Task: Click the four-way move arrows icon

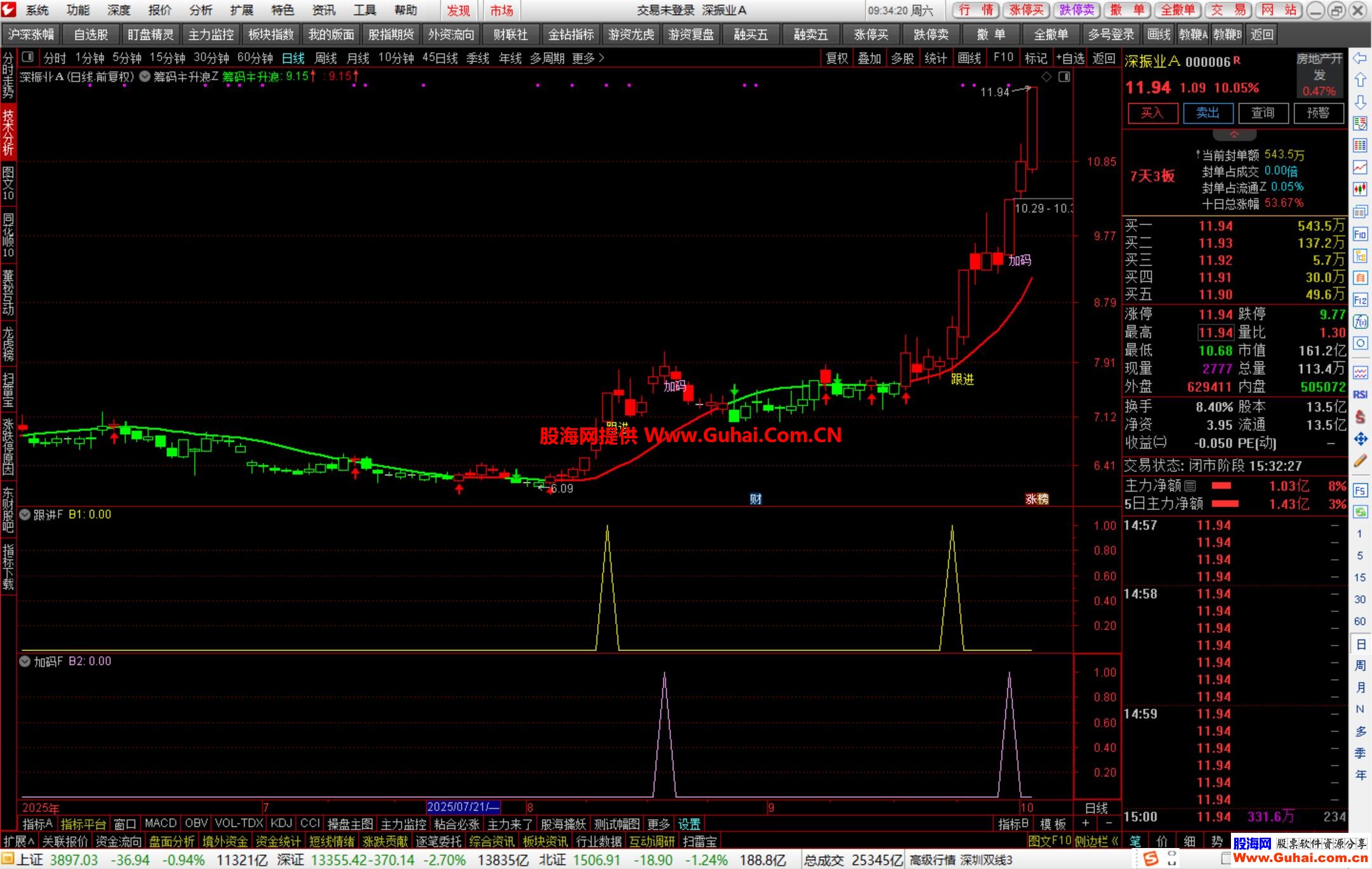Action: pyautogui.click(x=1360, y=439)
